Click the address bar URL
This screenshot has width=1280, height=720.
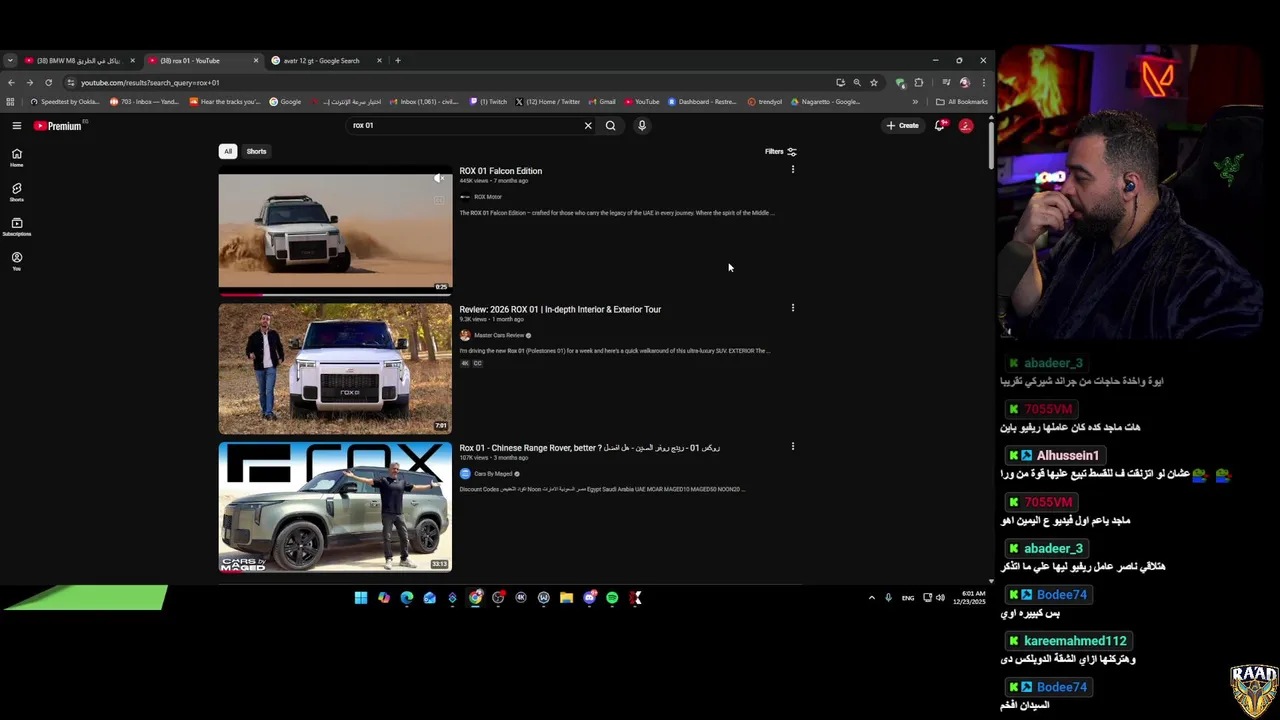[150, 83]
